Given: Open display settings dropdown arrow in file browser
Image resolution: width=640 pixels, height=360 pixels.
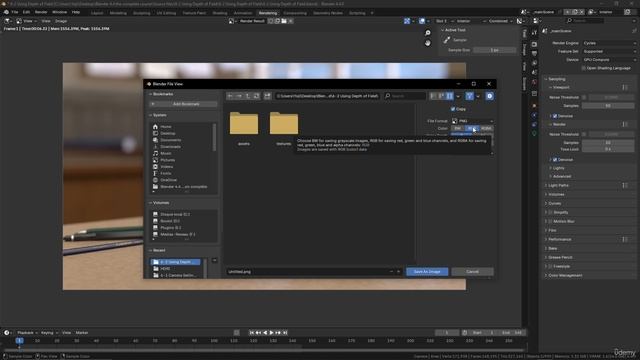Looking at the screenshot, I should [x=458, y=96].
